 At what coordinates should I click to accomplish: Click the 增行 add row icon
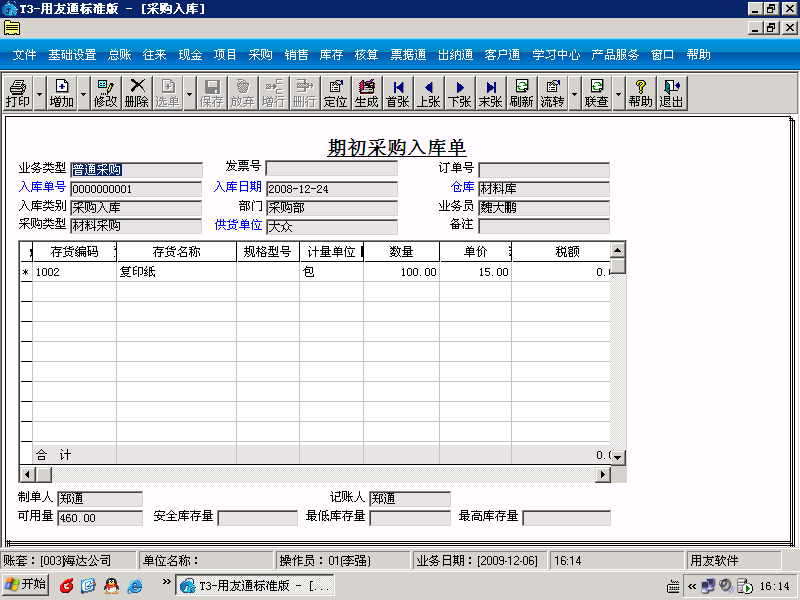coord(273,93)
